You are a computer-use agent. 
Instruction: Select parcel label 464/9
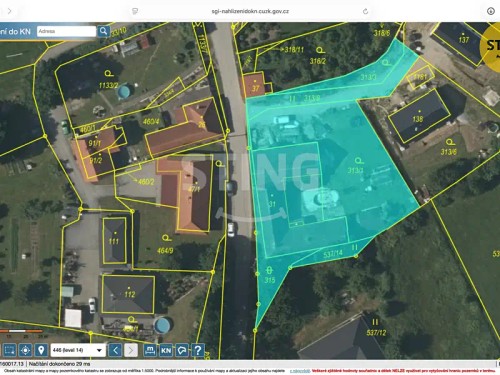(165, 250)
